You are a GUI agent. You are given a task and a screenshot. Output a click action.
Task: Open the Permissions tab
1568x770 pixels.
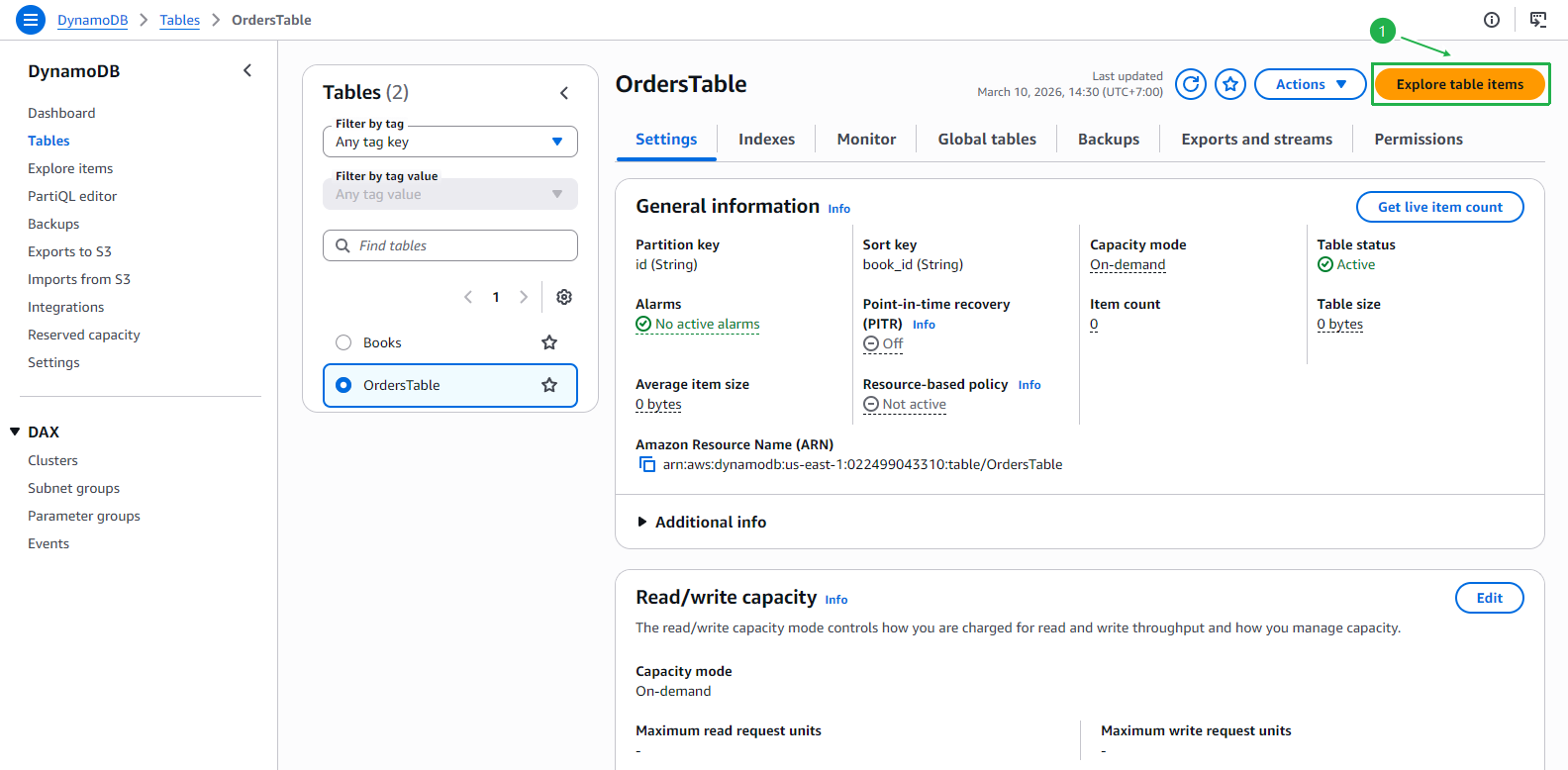pos(1419,140)
